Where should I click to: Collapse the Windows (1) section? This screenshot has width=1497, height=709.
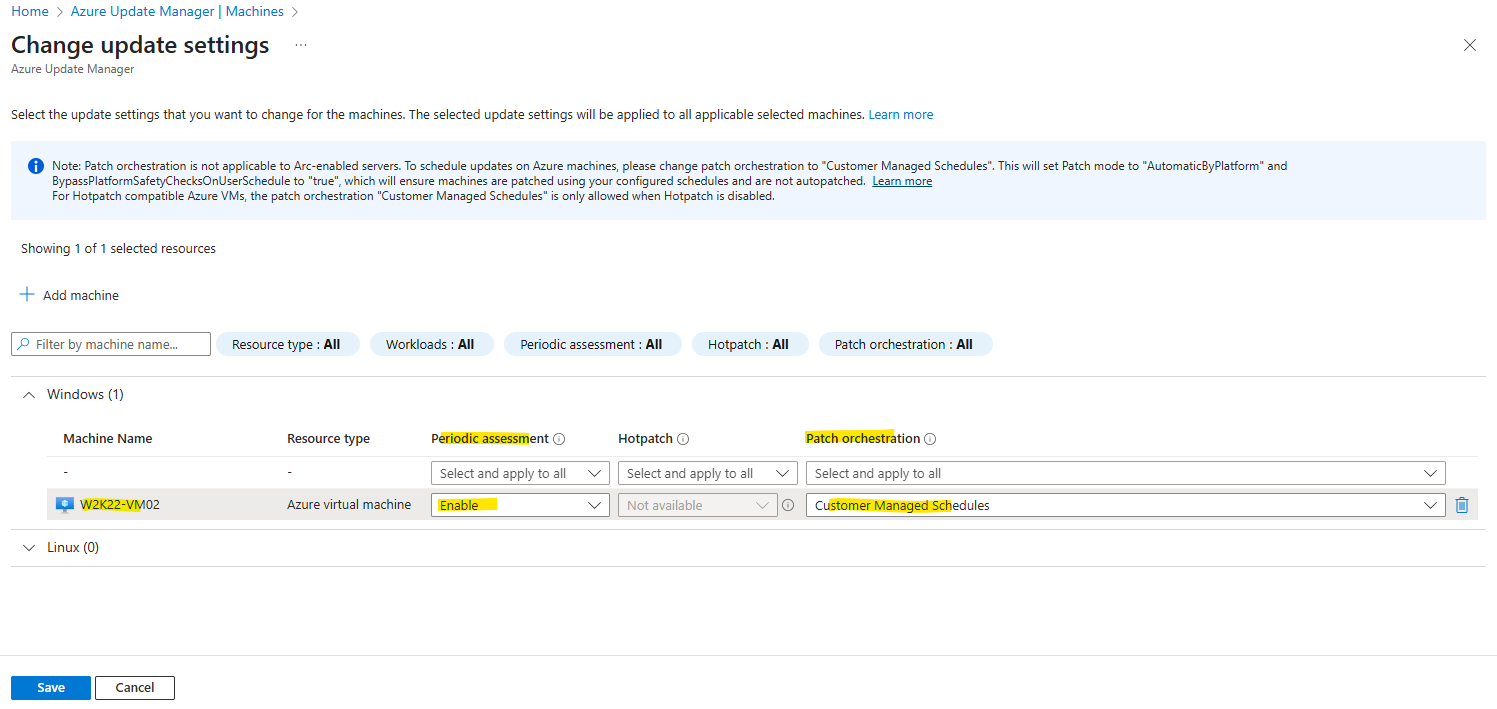(x=28, y=394)
